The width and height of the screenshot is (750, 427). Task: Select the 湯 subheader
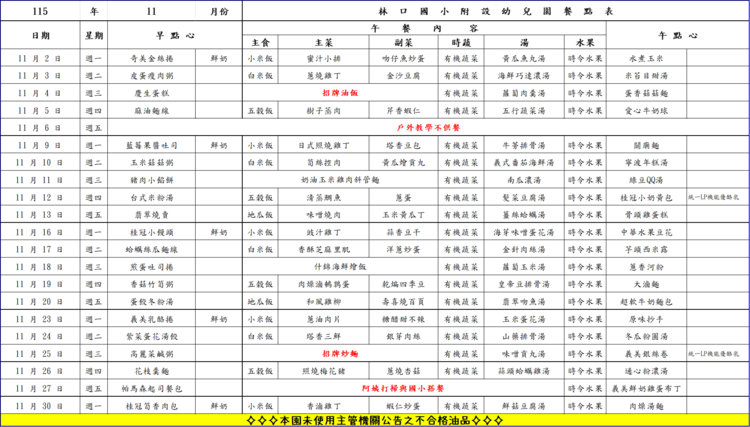[x=524, y=43]
